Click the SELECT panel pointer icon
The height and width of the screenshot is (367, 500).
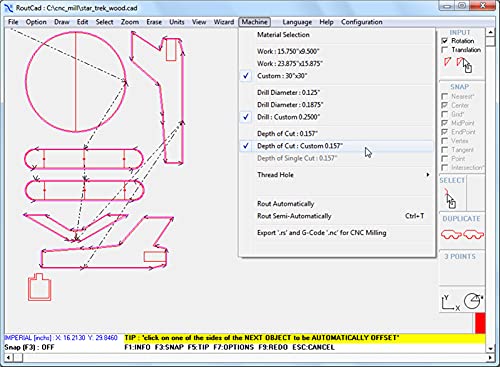pos(450,198)
